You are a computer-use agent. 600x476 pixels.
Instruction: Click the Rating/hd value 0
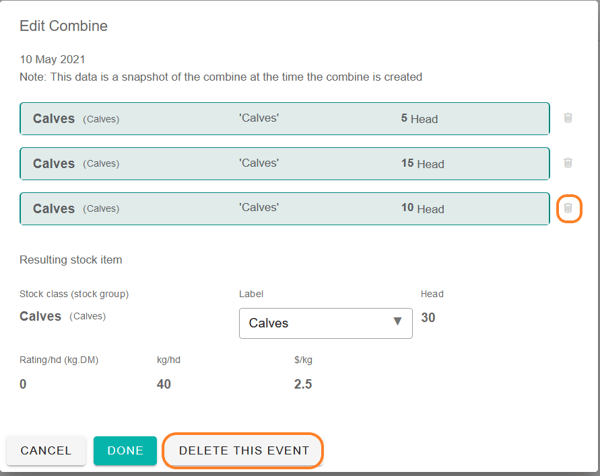(23, 384)
